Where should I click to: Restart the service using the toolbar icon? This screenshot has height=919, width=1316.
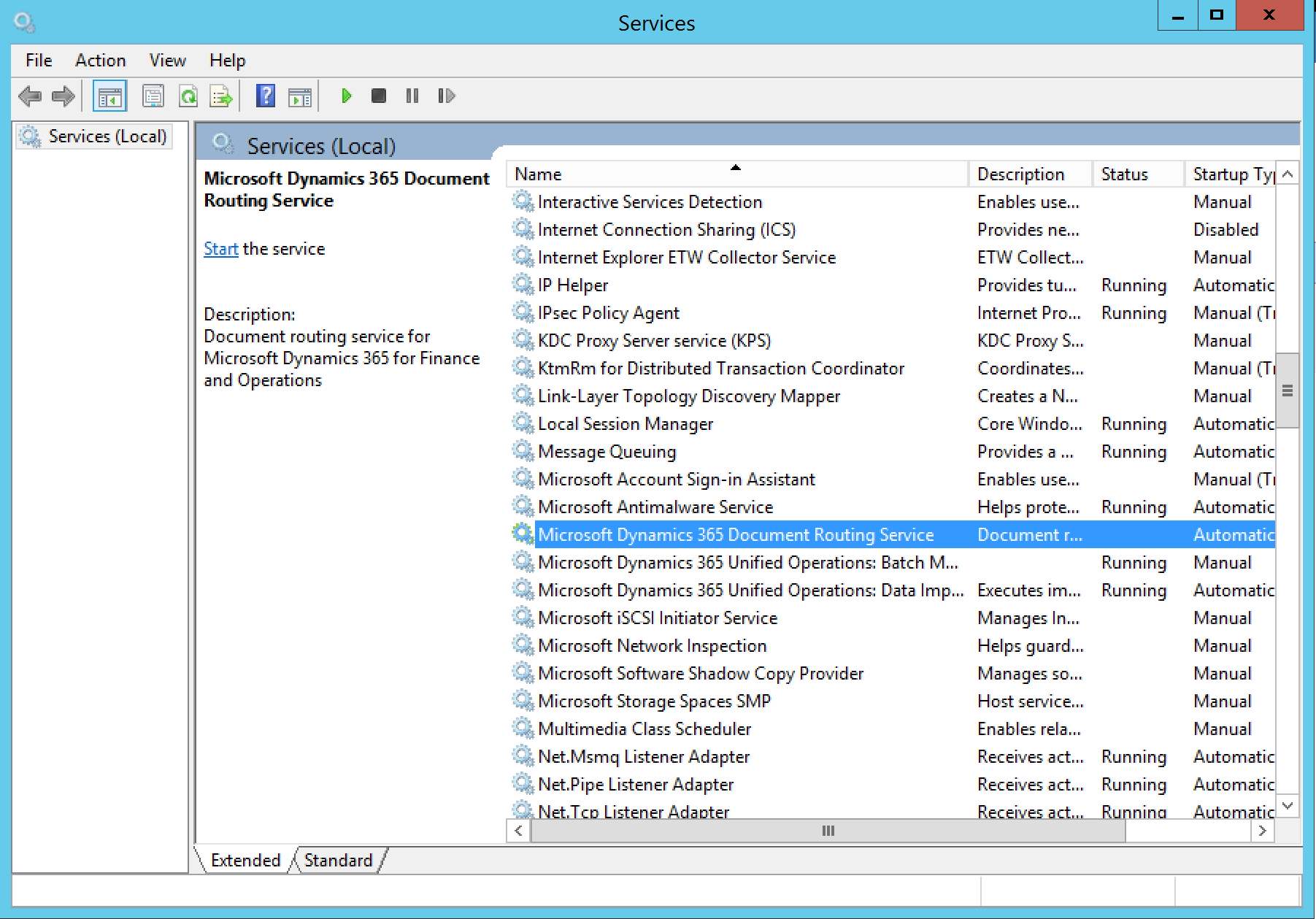pyautogui.click(x=446, y=96)
